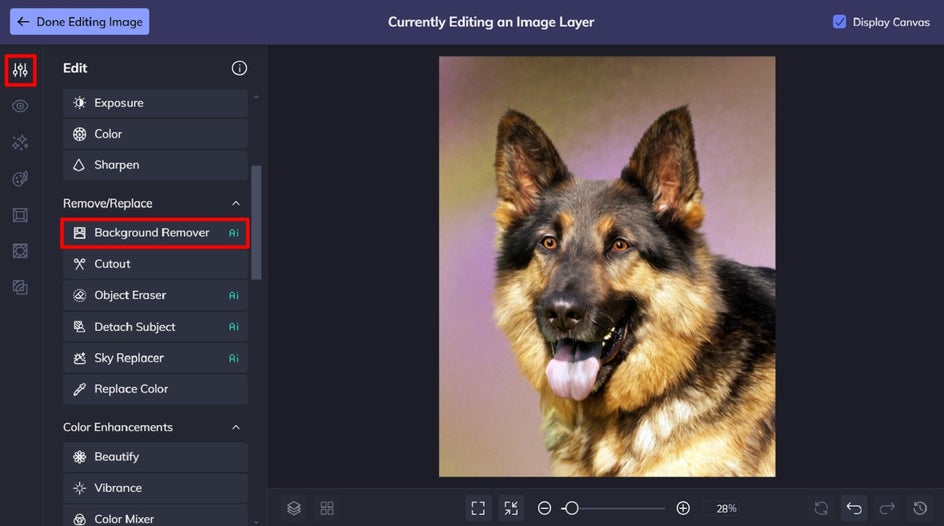Select Detach Subject
This screenshot has width=944, height=526.
[155, 327]
